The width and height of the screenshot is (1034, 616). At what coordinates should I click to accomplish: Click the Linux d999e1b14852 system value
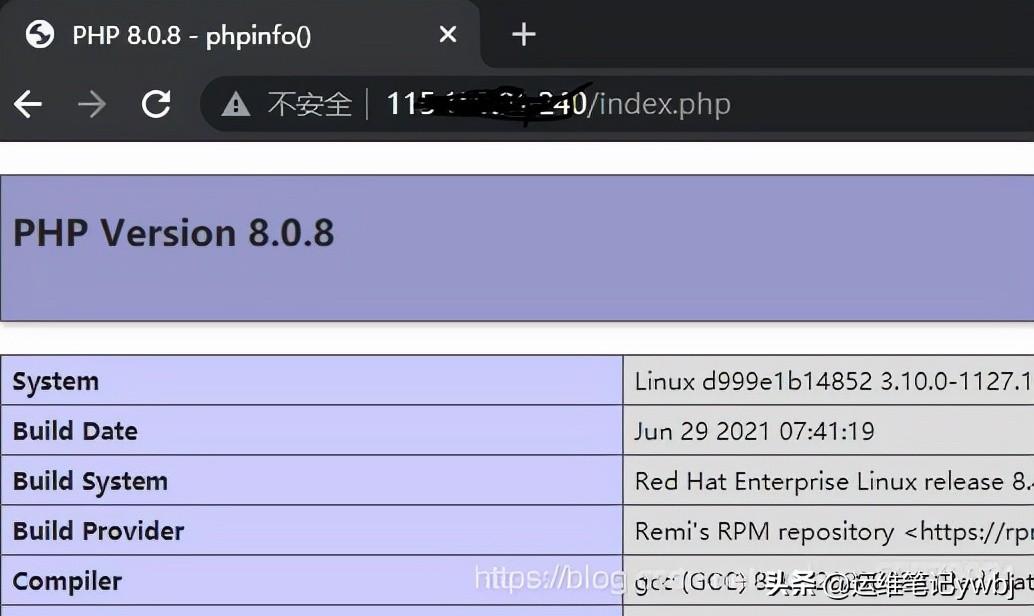[834, 381]
